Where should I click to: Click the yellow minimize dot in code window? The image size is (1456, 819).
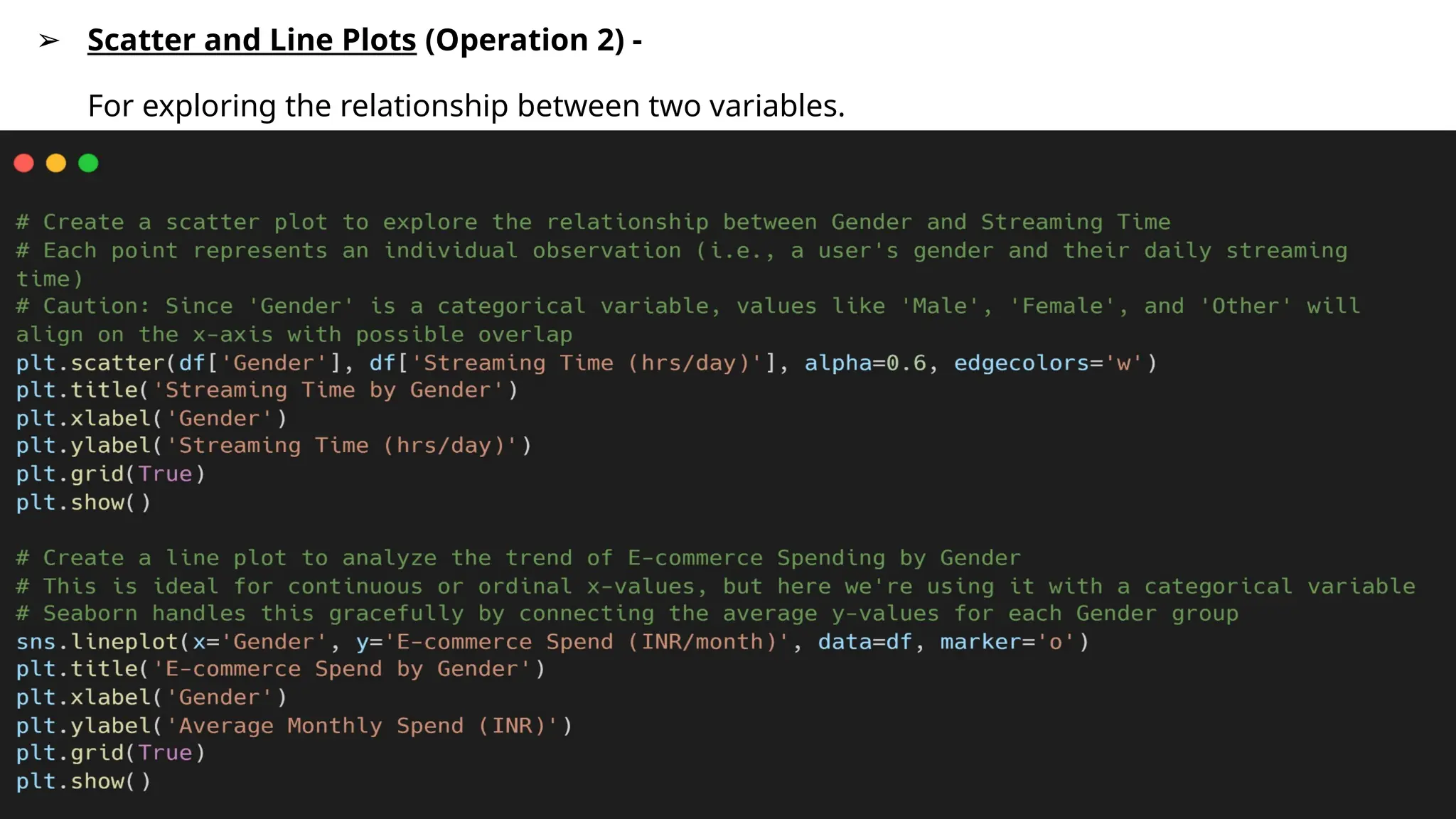[x=56, y=164]
